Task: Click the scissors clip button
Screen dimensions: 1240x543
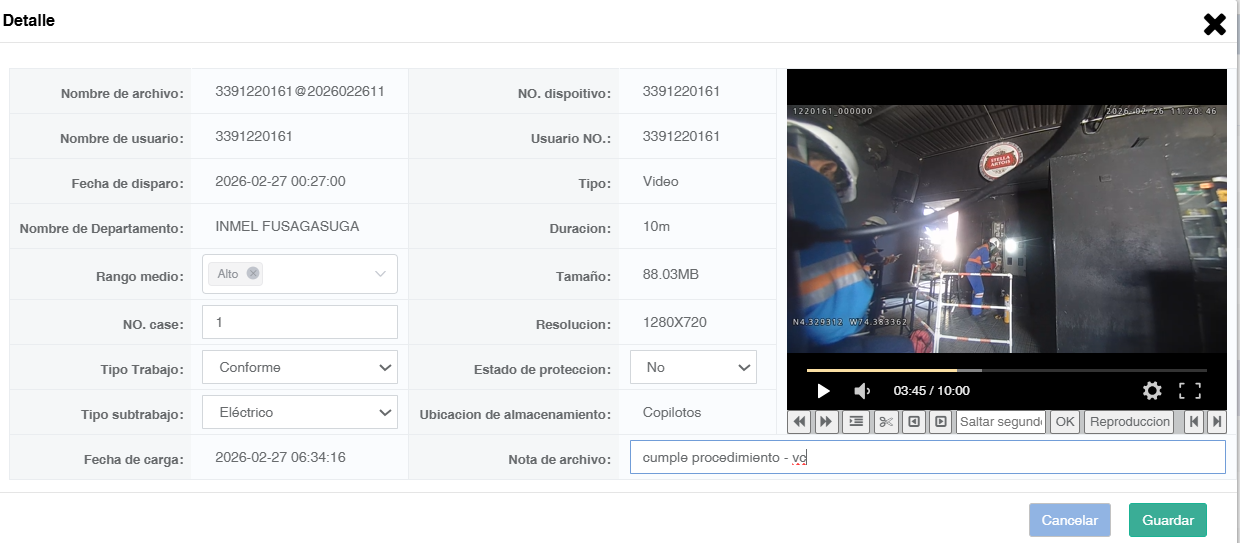Action: tap(886, 422)
